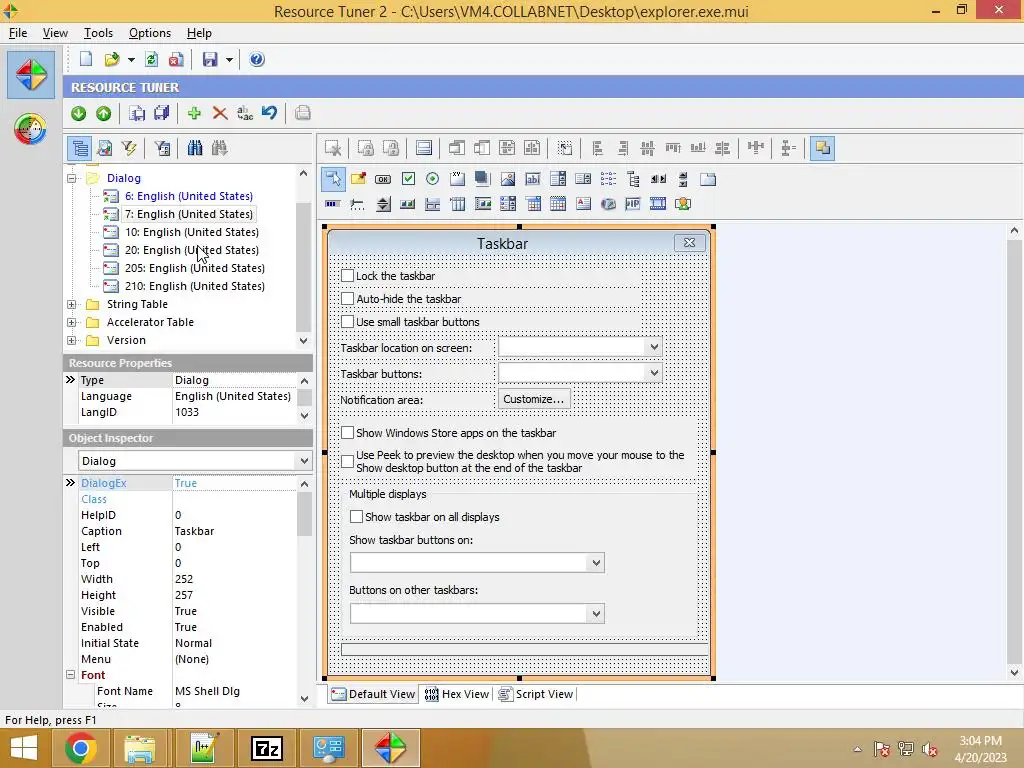The image size is (1024, 768).
Task: Open the Tools menu
Action: (98, 33)
